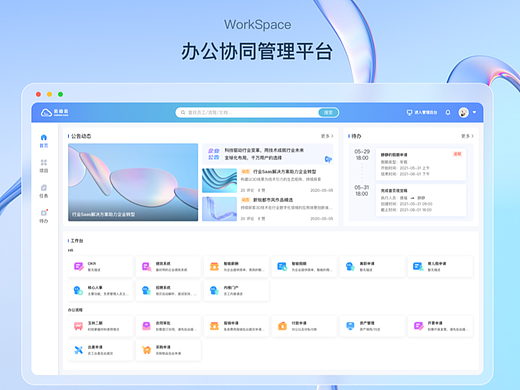Open the translucent ribbon news thumbnail

pyautogui.click(x=219, y=209)
